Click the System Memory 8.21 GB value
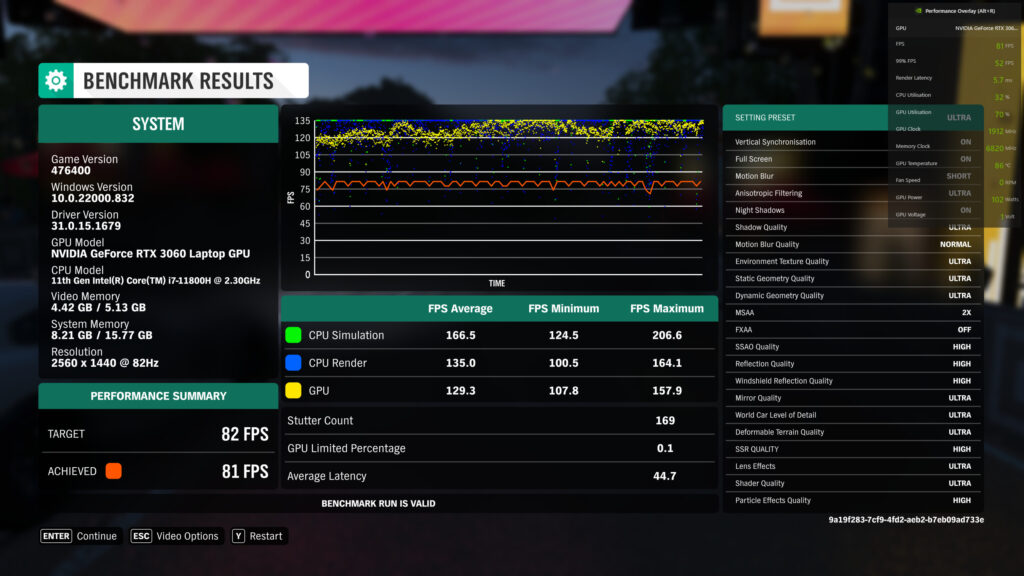1024x576 pixels. (x=102, y=335)
